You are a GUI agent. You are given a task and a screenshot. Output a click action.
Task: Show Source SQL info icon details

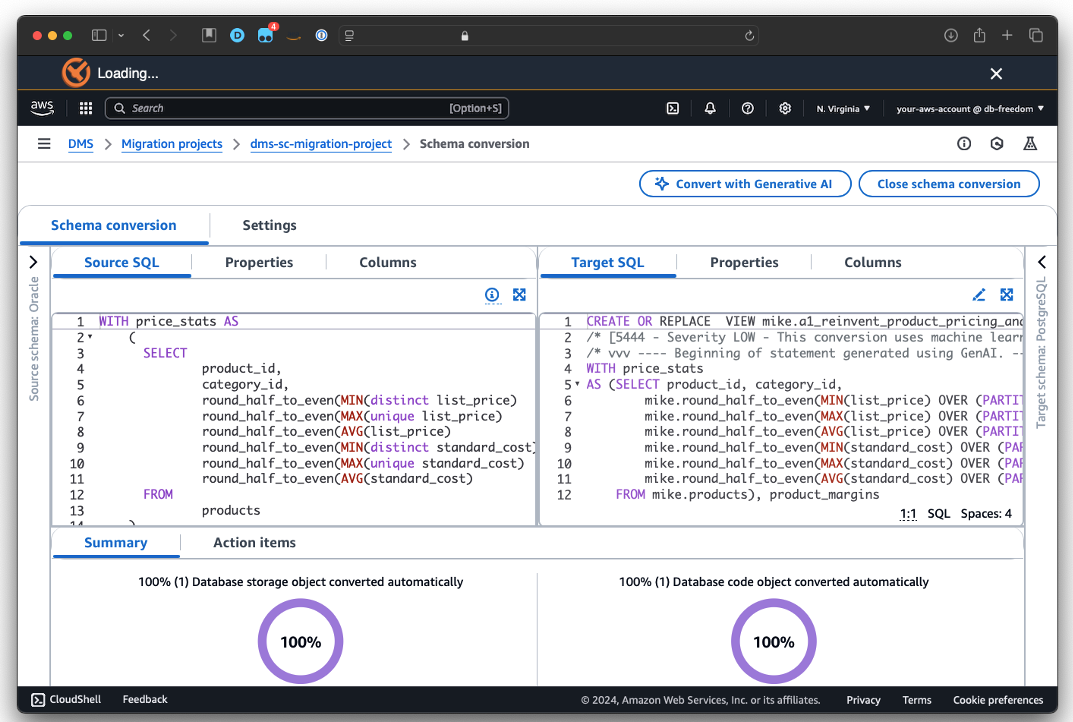coord(492,295)
